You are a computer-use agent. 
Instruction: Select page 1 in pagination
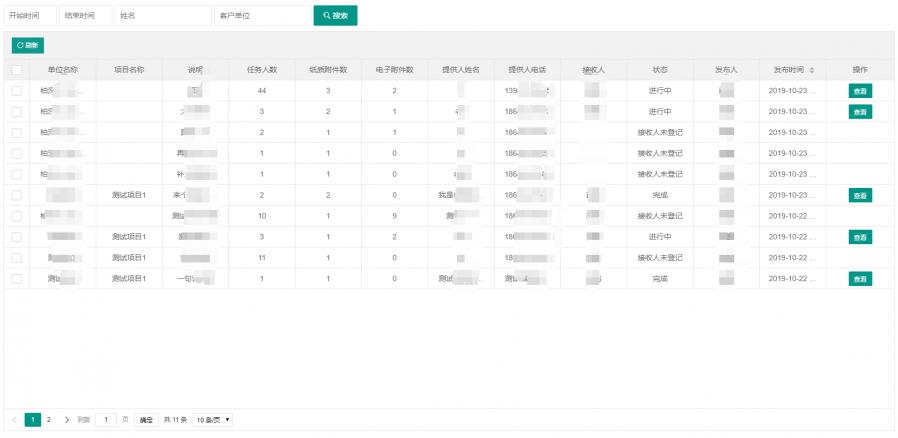(x=33, y=420)
